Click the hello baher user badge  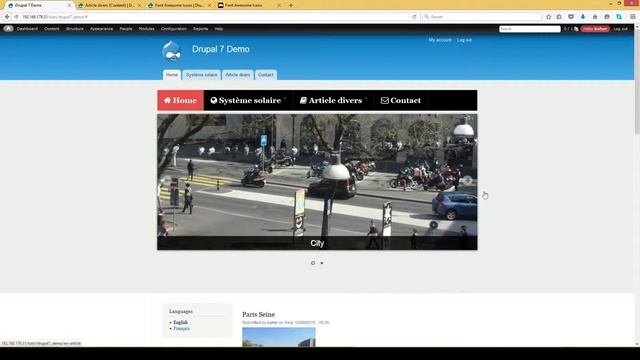[595, 29]
